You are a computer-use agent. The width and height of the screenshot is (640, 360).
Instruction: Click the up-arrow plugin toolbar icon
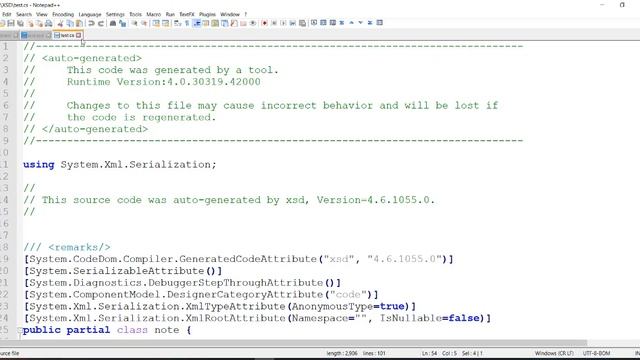351,23
